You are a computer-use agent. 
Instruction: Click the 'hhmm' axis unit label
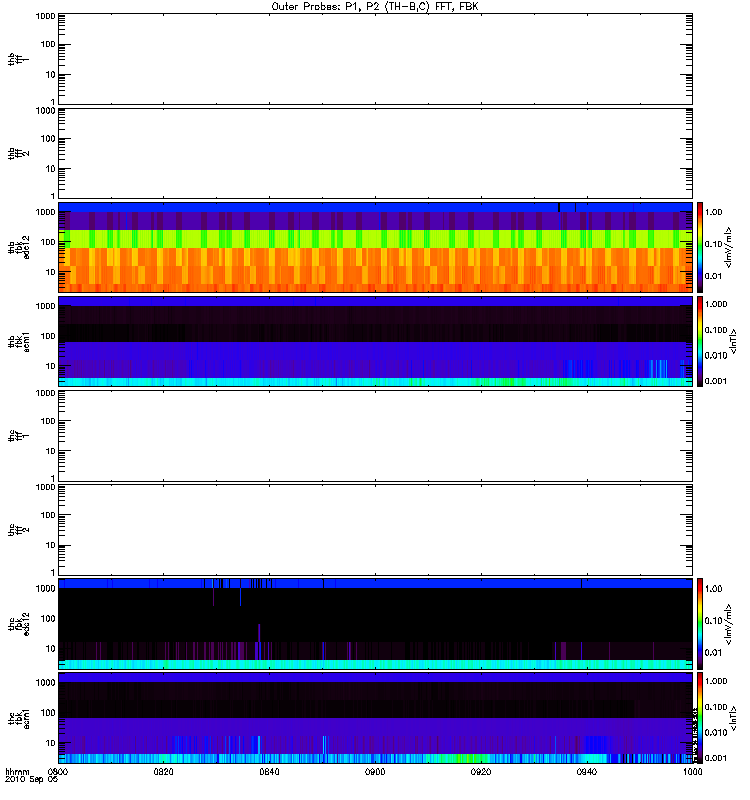point(17,772)
